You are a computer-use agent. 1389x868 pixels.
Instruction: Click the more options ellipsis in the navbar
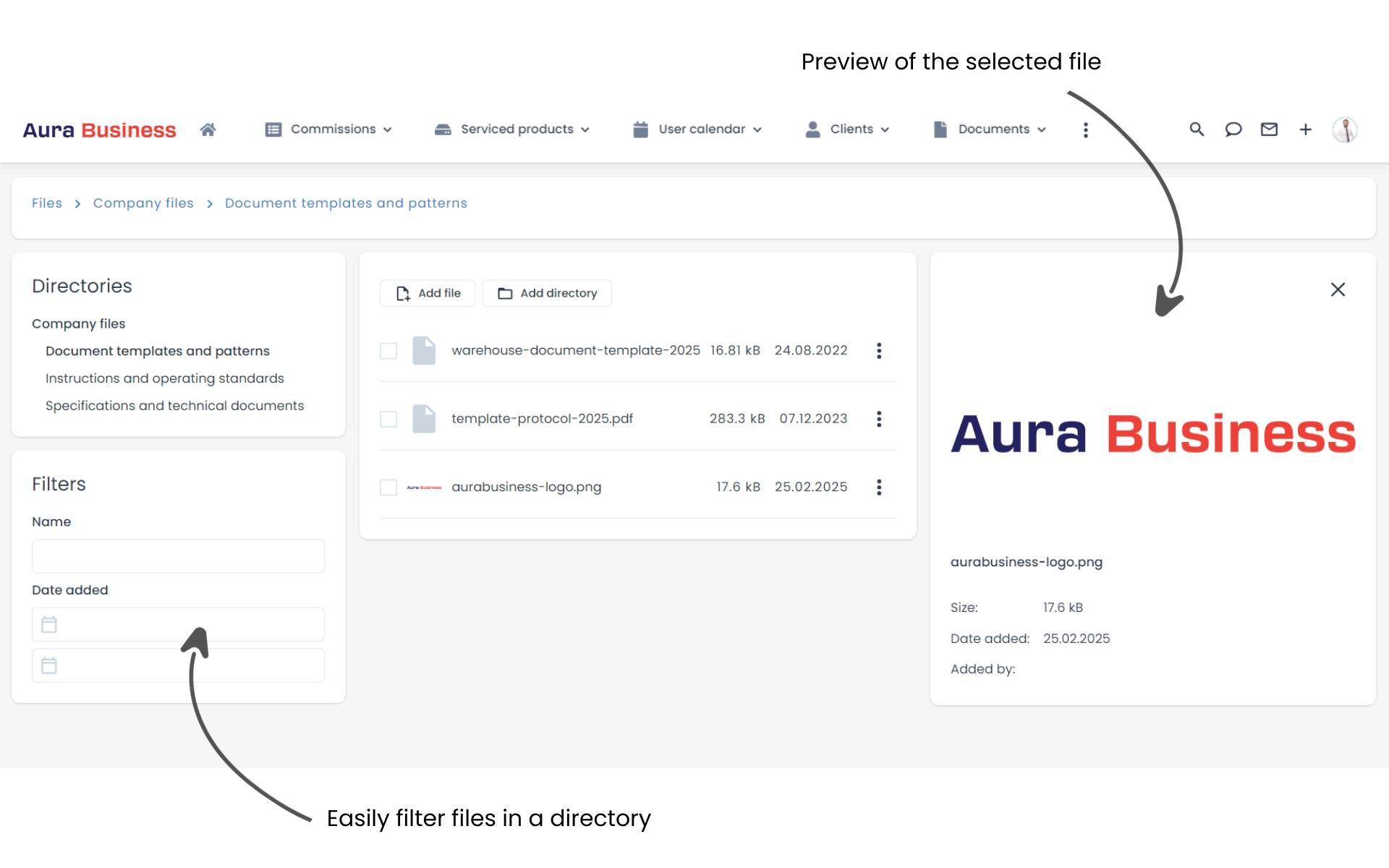(1085, 129)
